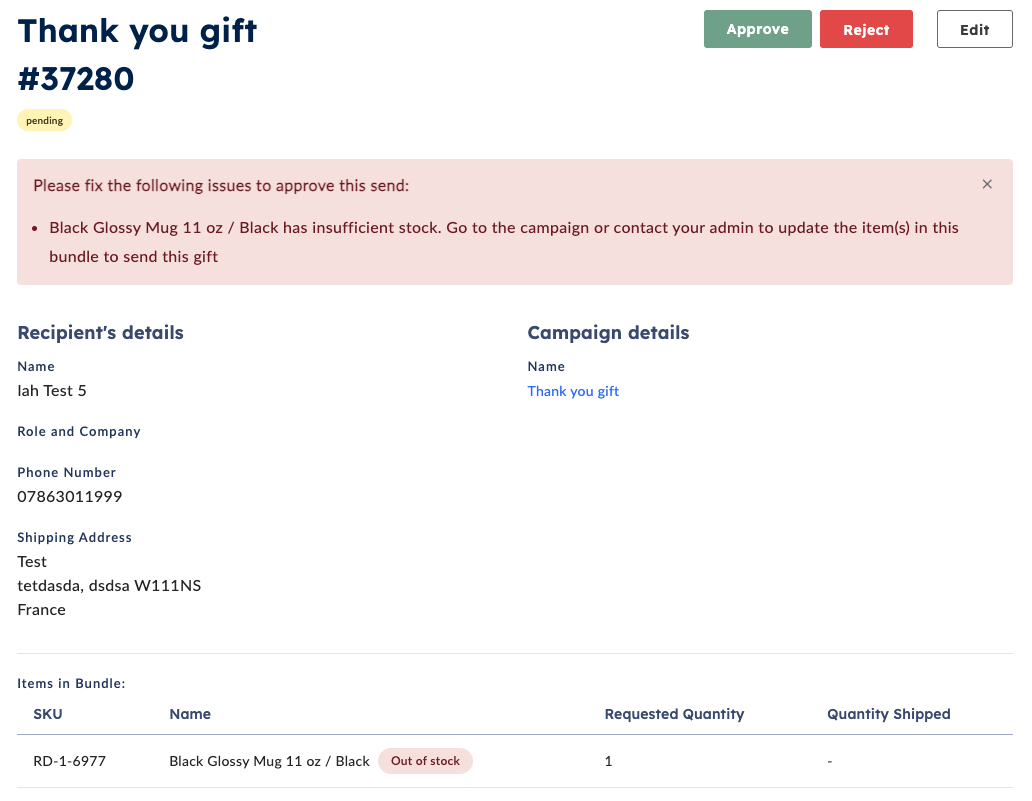The width and height of the screenshot is (1032, 801).
Task: Select the Recipient's details section heading
Action: pyautogui.click(x=100, y=332)
